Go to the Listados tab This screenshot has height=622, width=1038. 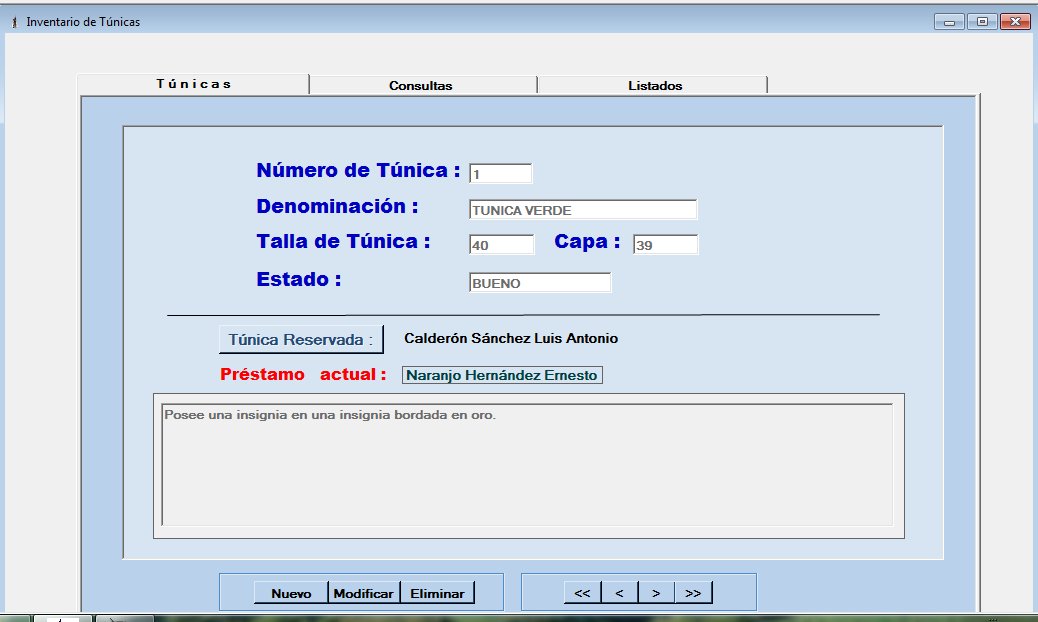point(655,86)
